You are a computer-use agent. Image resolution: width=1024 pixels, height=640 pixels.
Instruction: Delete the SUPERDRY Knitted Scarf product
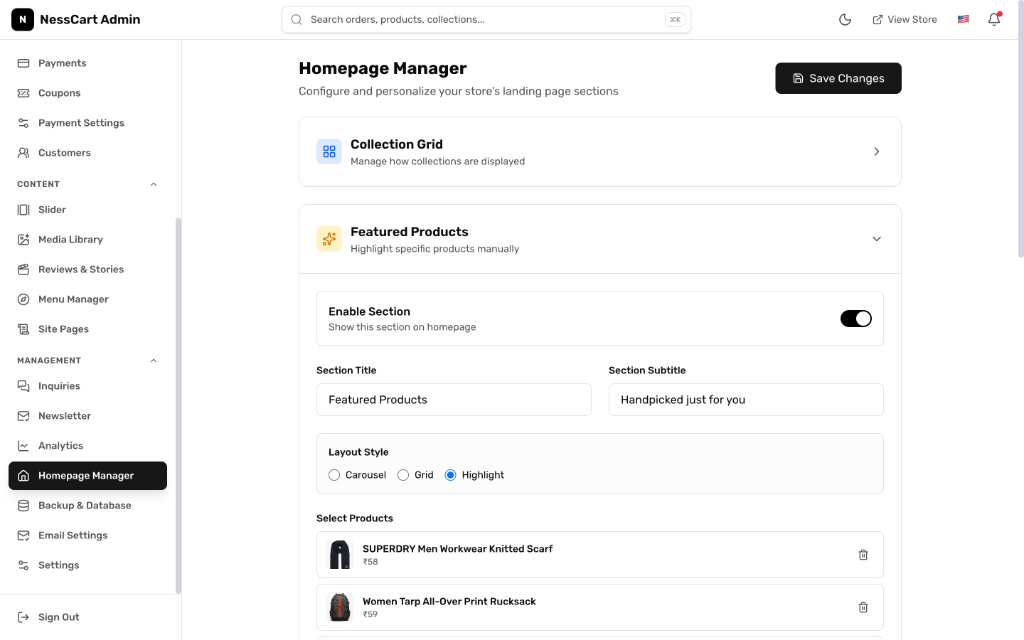point(863,554)
